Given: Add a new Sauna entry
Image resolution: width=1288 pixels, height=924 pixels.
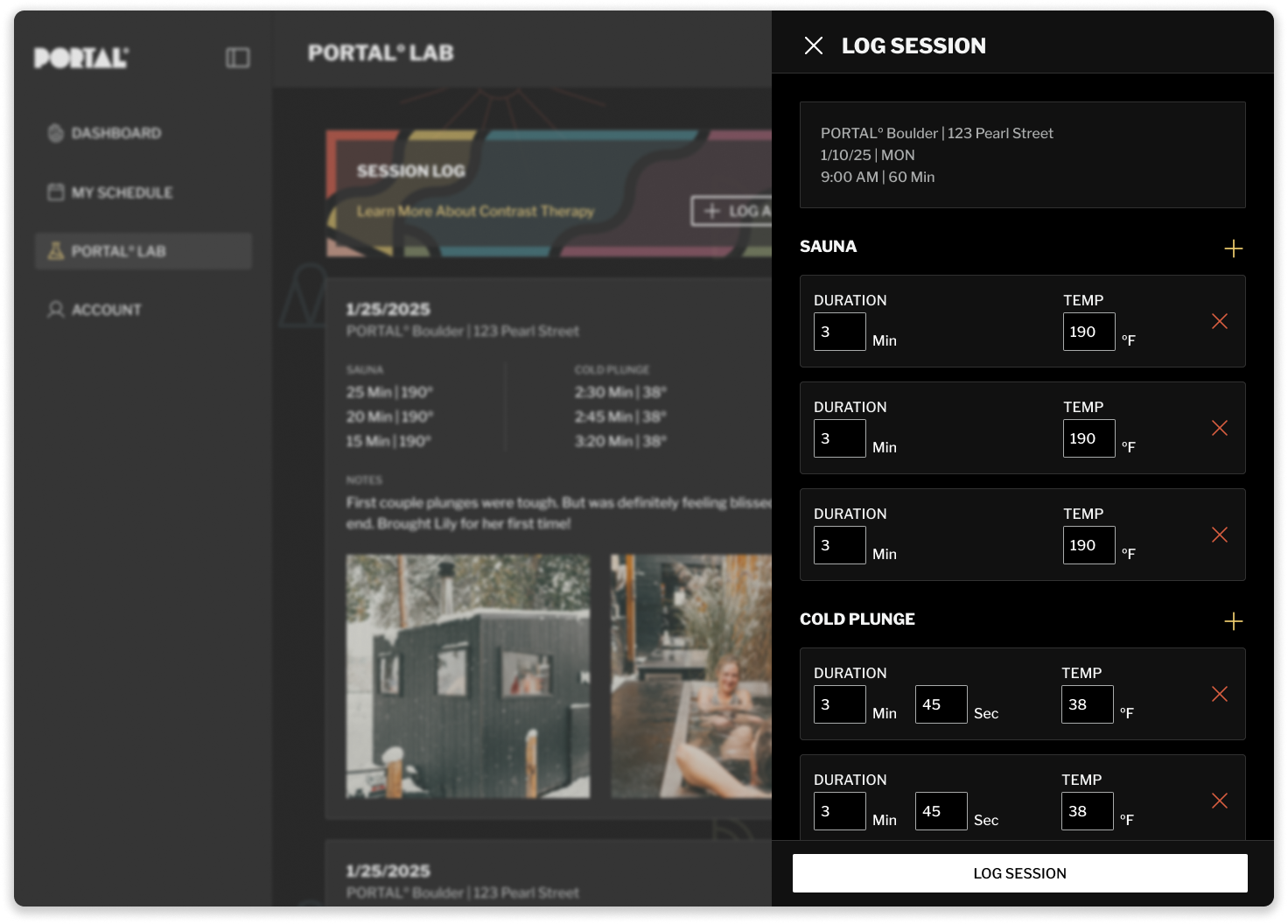Looking at the screenshot, I should coord(1233,248).
